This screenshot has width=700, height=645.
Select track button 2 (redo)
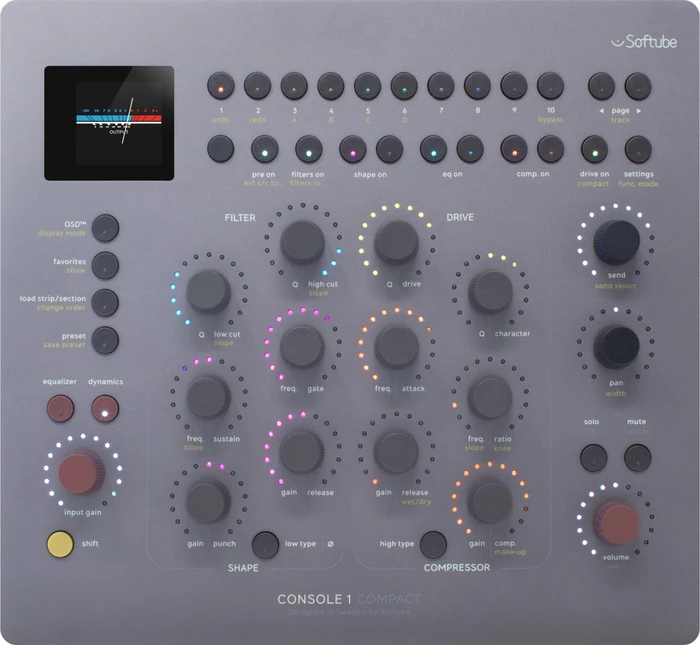click(258, 86)
